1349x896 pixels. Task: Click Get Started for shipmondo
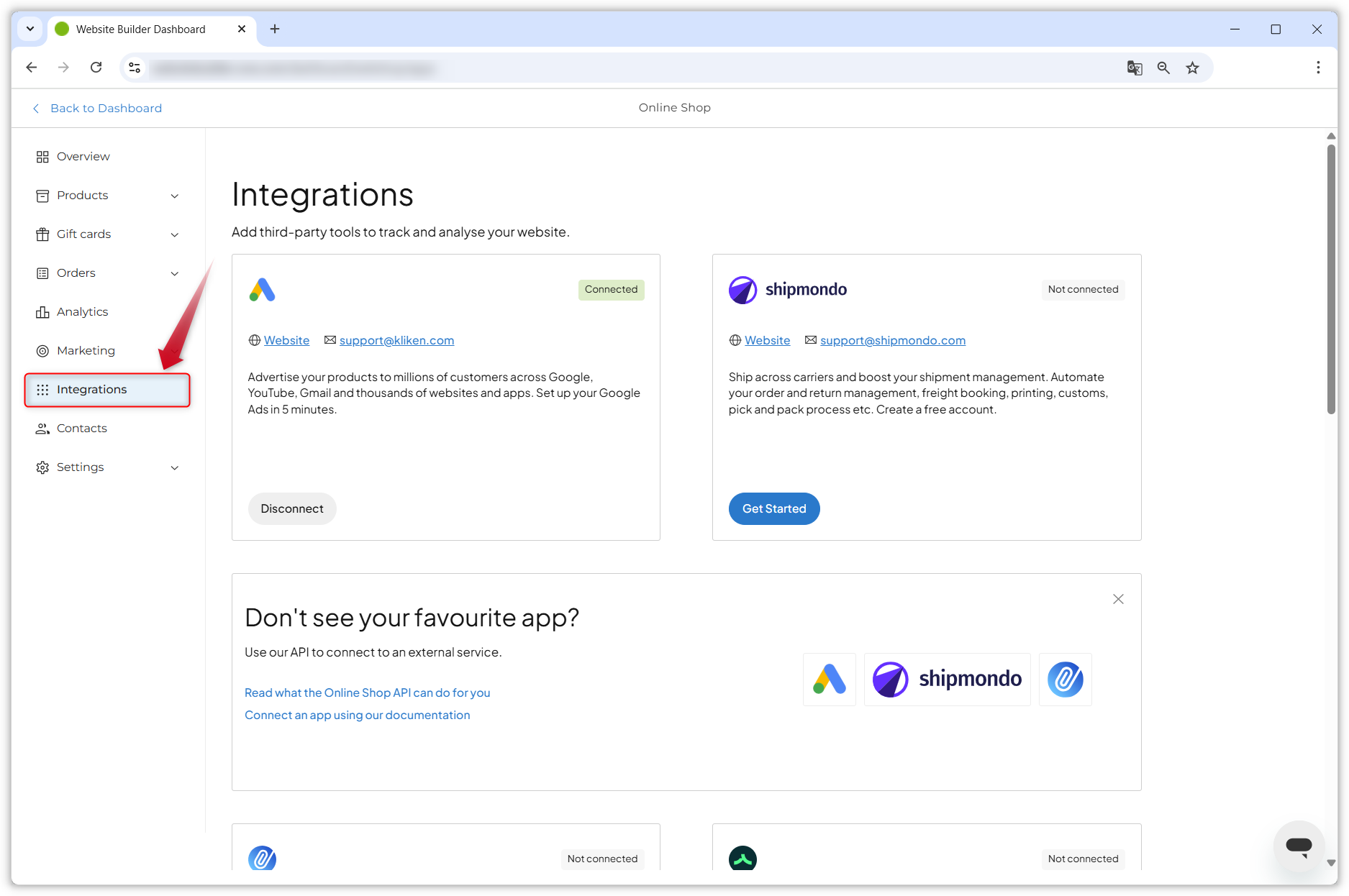(774, 508)
